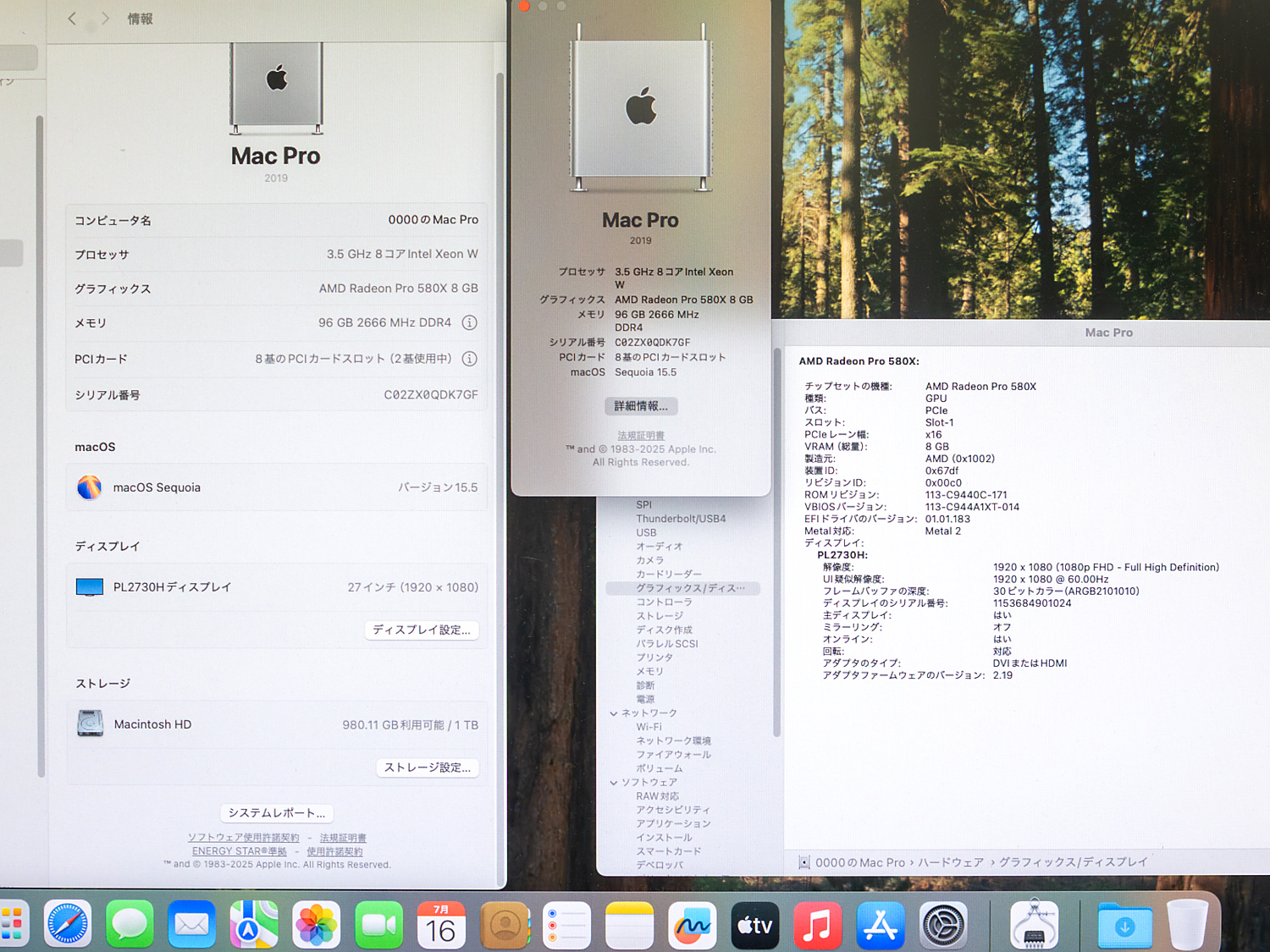1270x952 pixels.
Task: Select プリンタ in report sidebar
Action: point(654,658)
